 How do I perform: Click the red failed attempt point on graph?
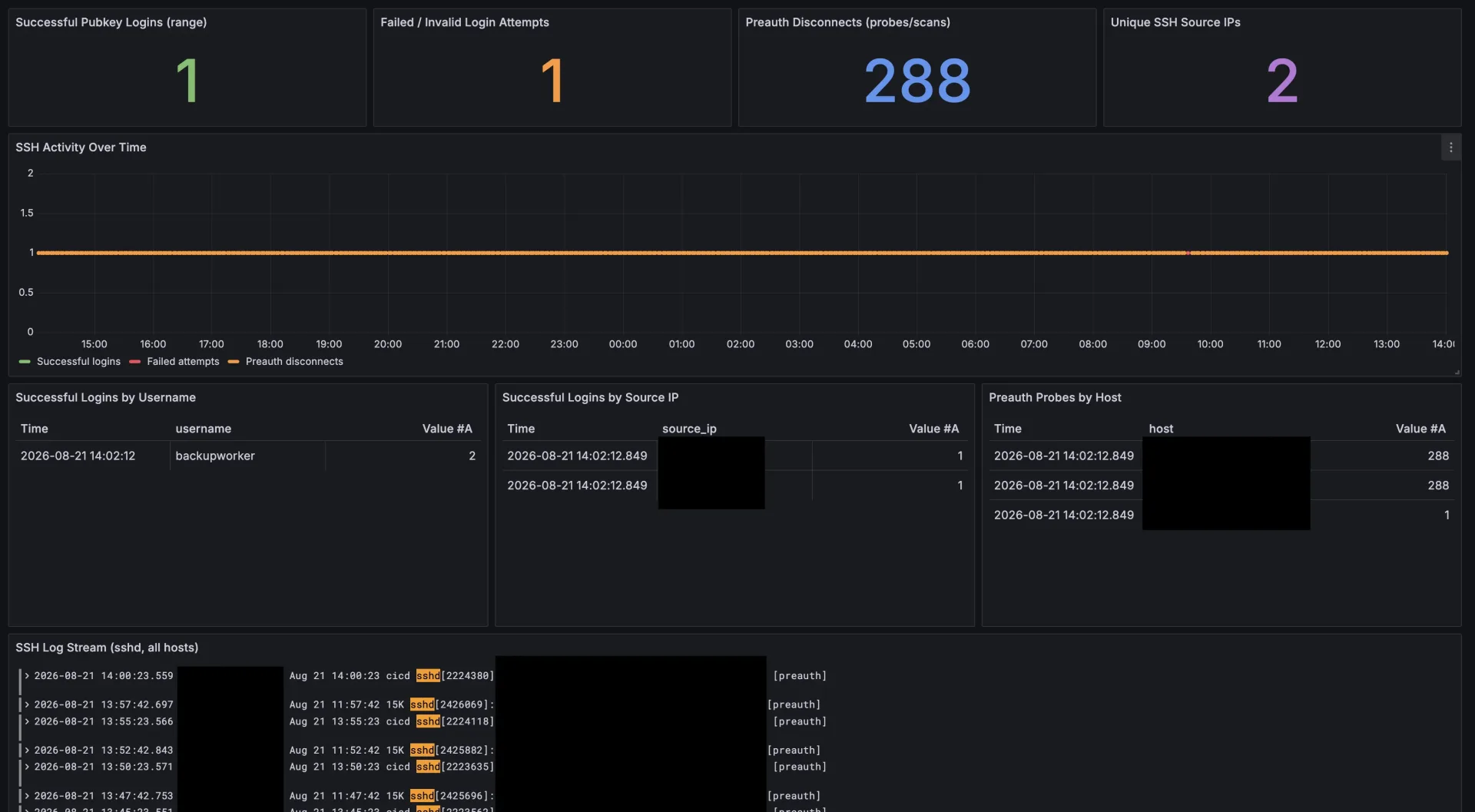click(x=1188, y=253)
